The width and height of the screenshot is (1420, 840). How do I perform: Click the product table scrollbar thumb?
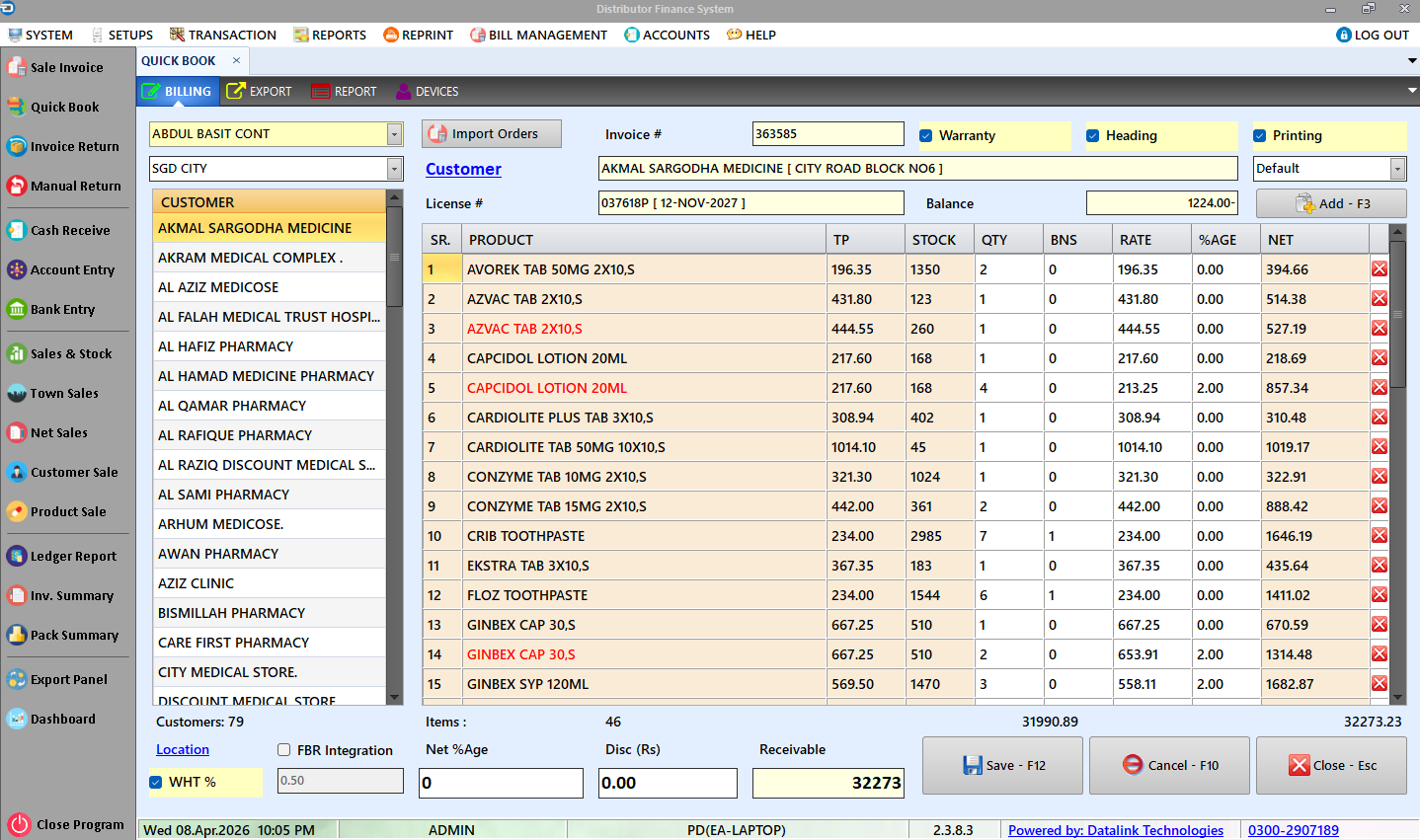pyautogui.click(x=1397, y=314)
